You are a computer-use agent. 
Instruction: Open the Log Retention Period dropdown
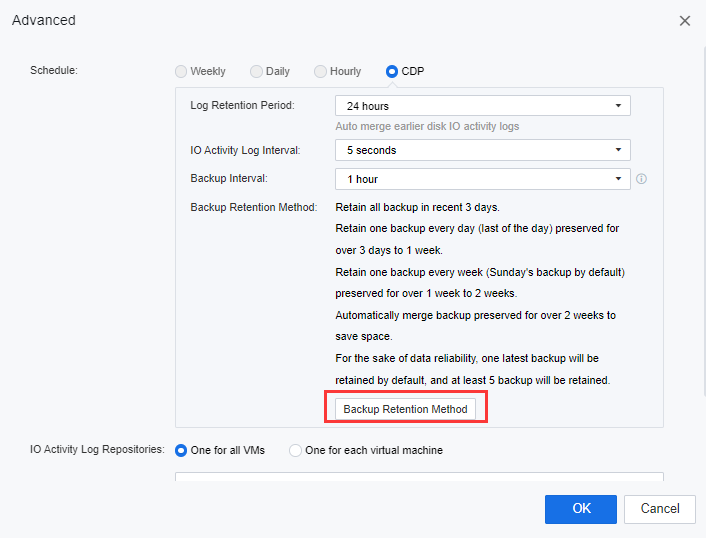482,106
